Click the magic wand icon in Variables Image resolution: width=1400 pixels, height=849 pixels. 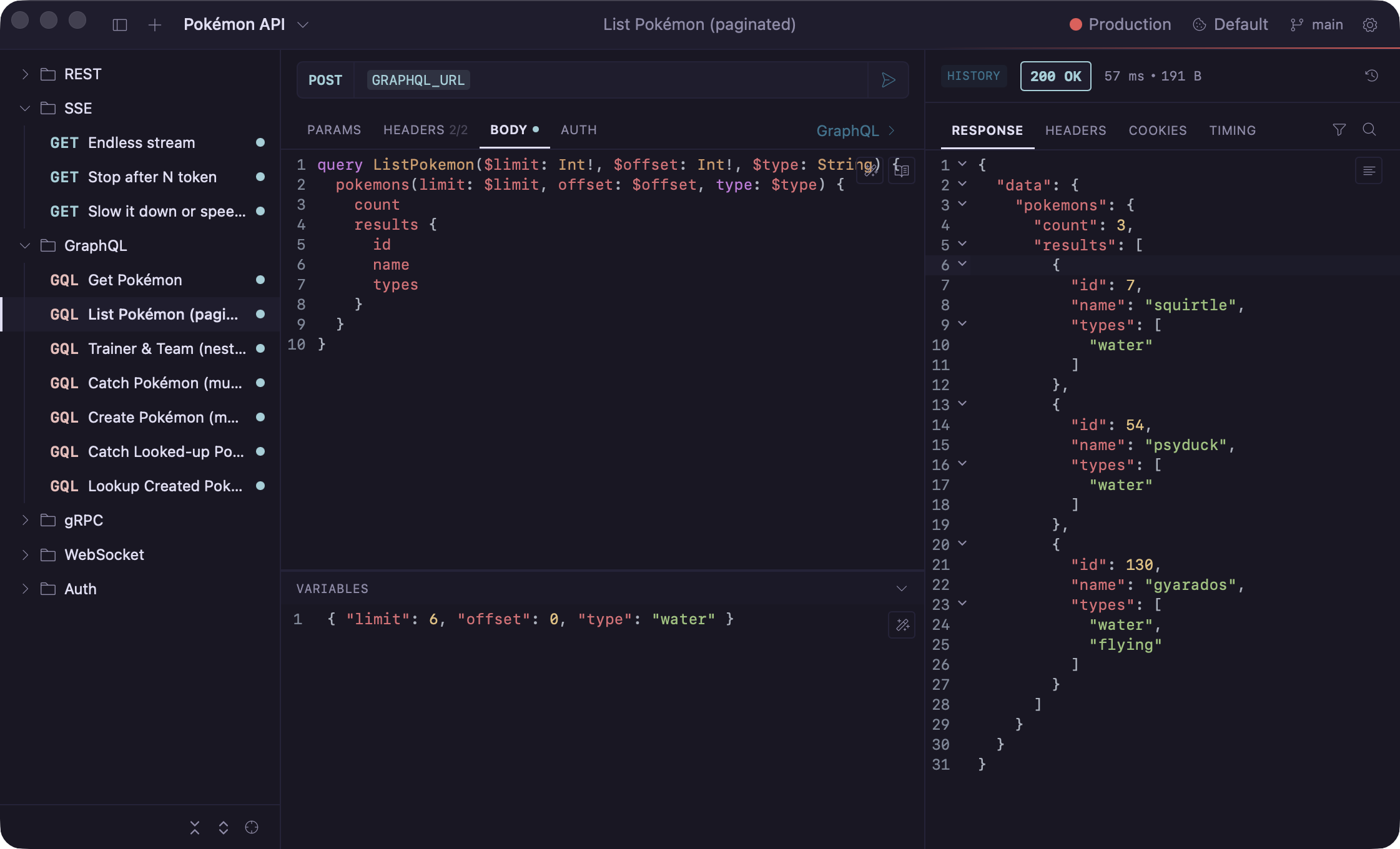(902, 625)
